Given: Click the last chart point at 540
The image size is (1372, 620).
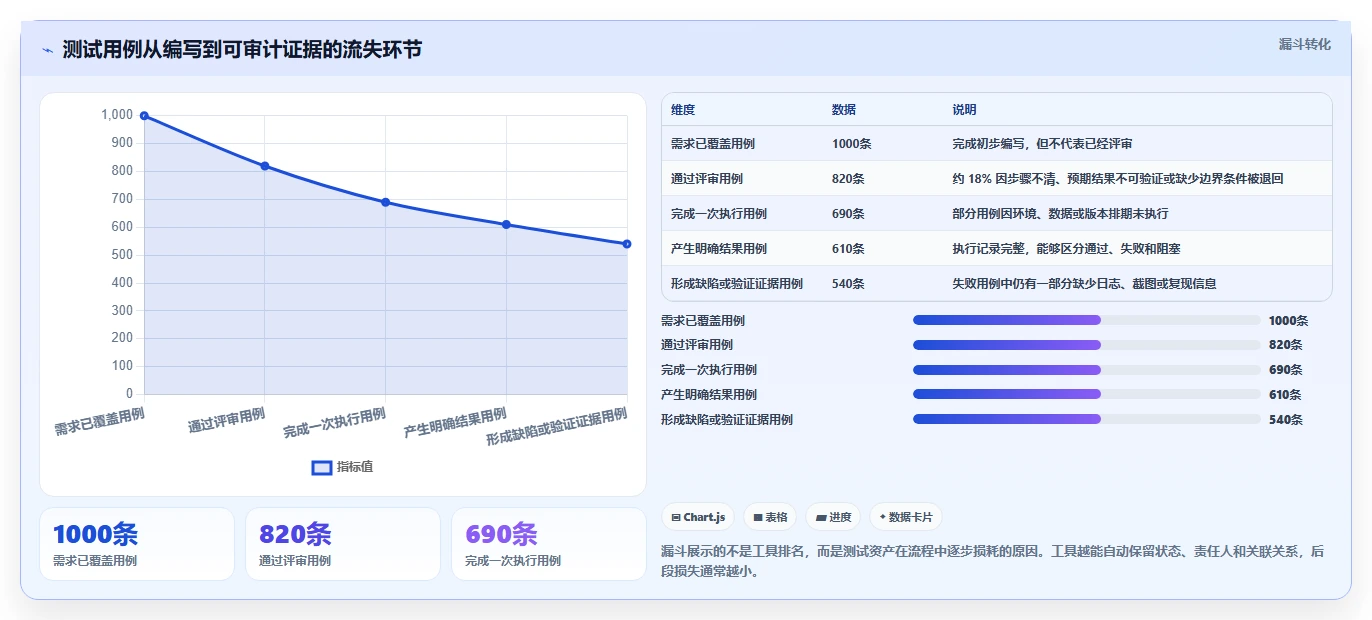Looking at the screenshot, I should coord(627,244).
